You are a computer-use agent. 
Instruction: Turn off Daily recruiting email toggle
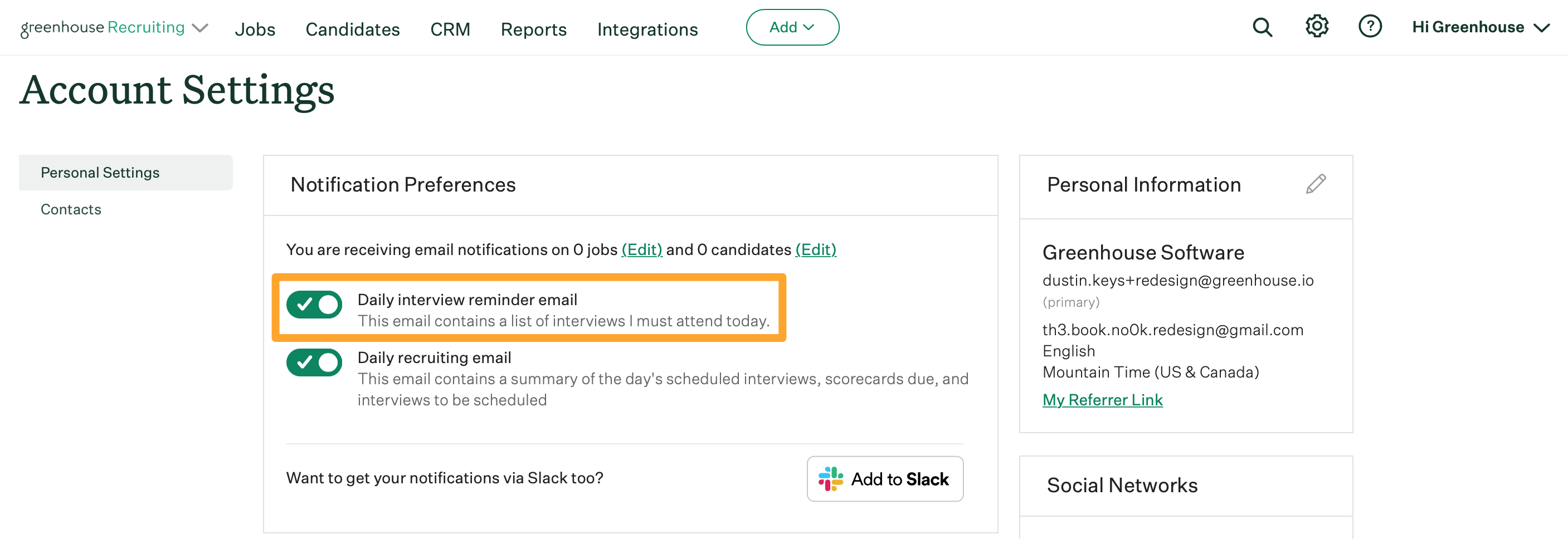(x=314, y=362)
